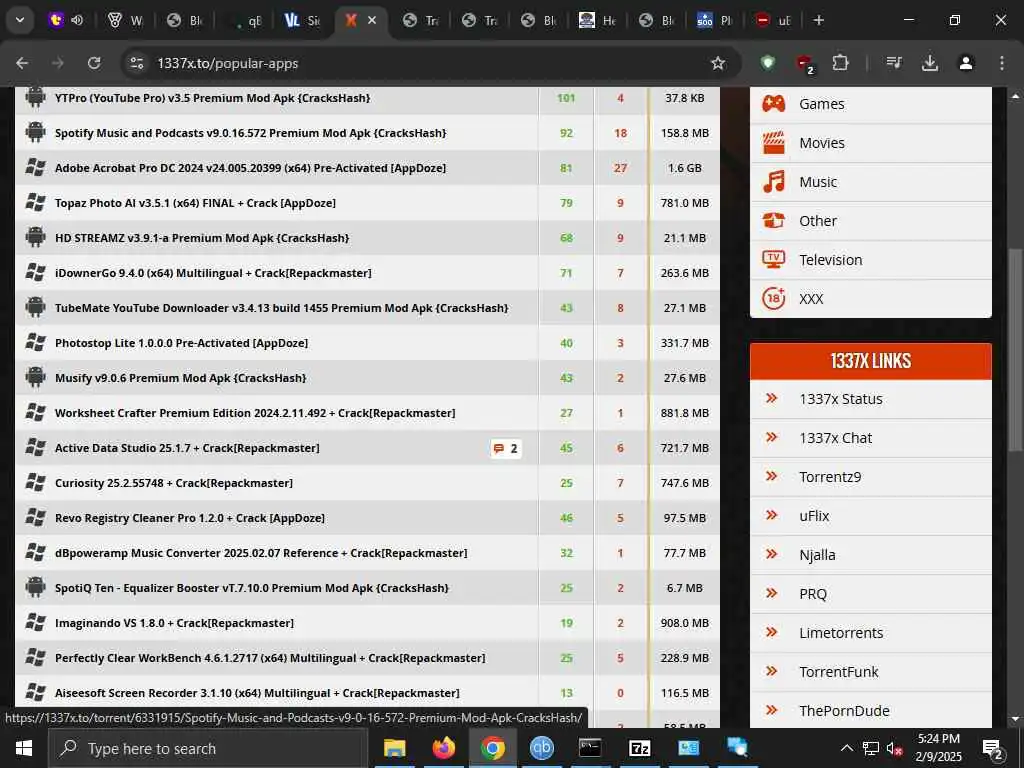
Task: Open the tab search dropdown arrow
Action: pyautogui.click(x=20, y=20)
